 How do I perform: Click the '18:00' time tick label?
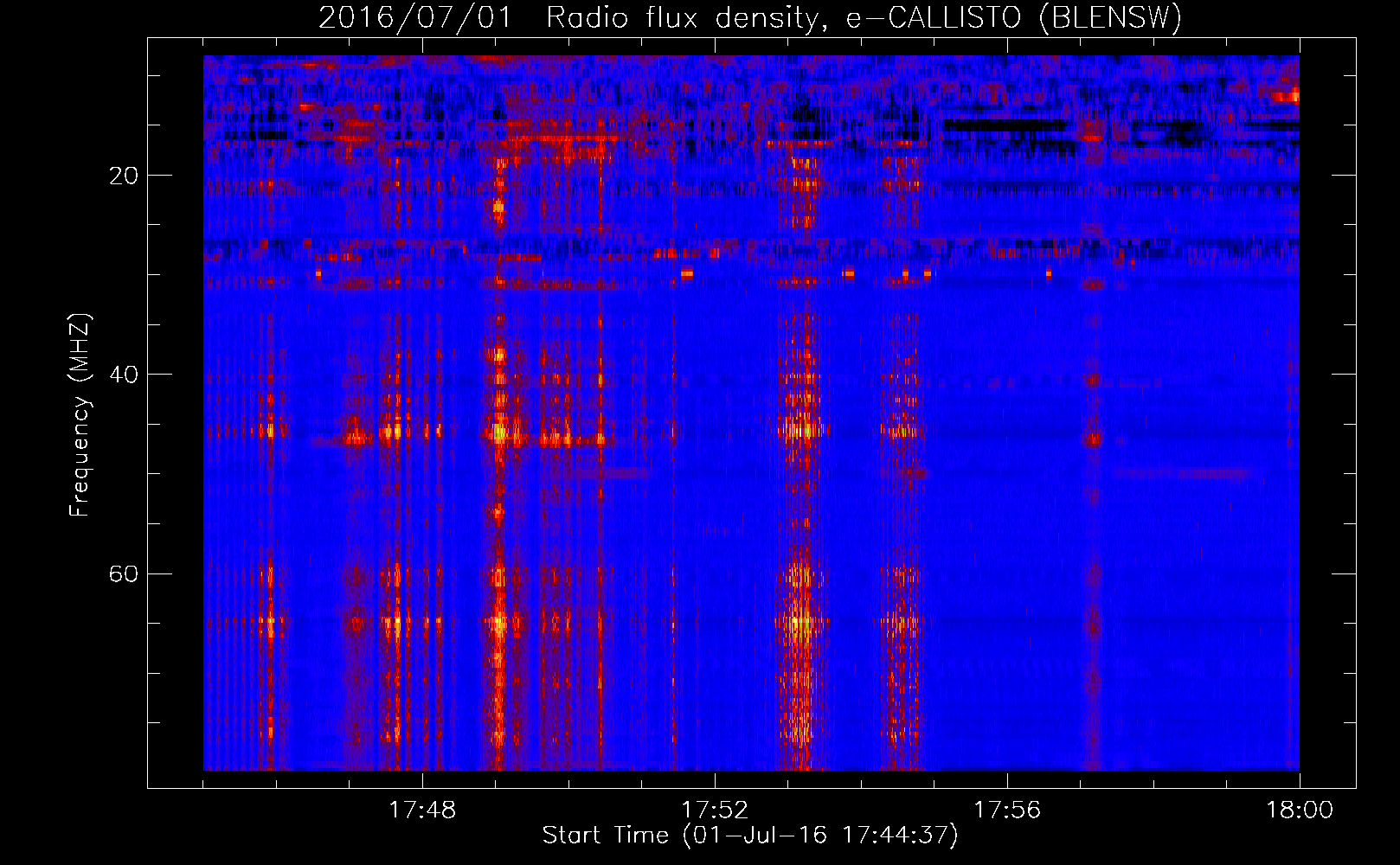tap(1300, 811)
